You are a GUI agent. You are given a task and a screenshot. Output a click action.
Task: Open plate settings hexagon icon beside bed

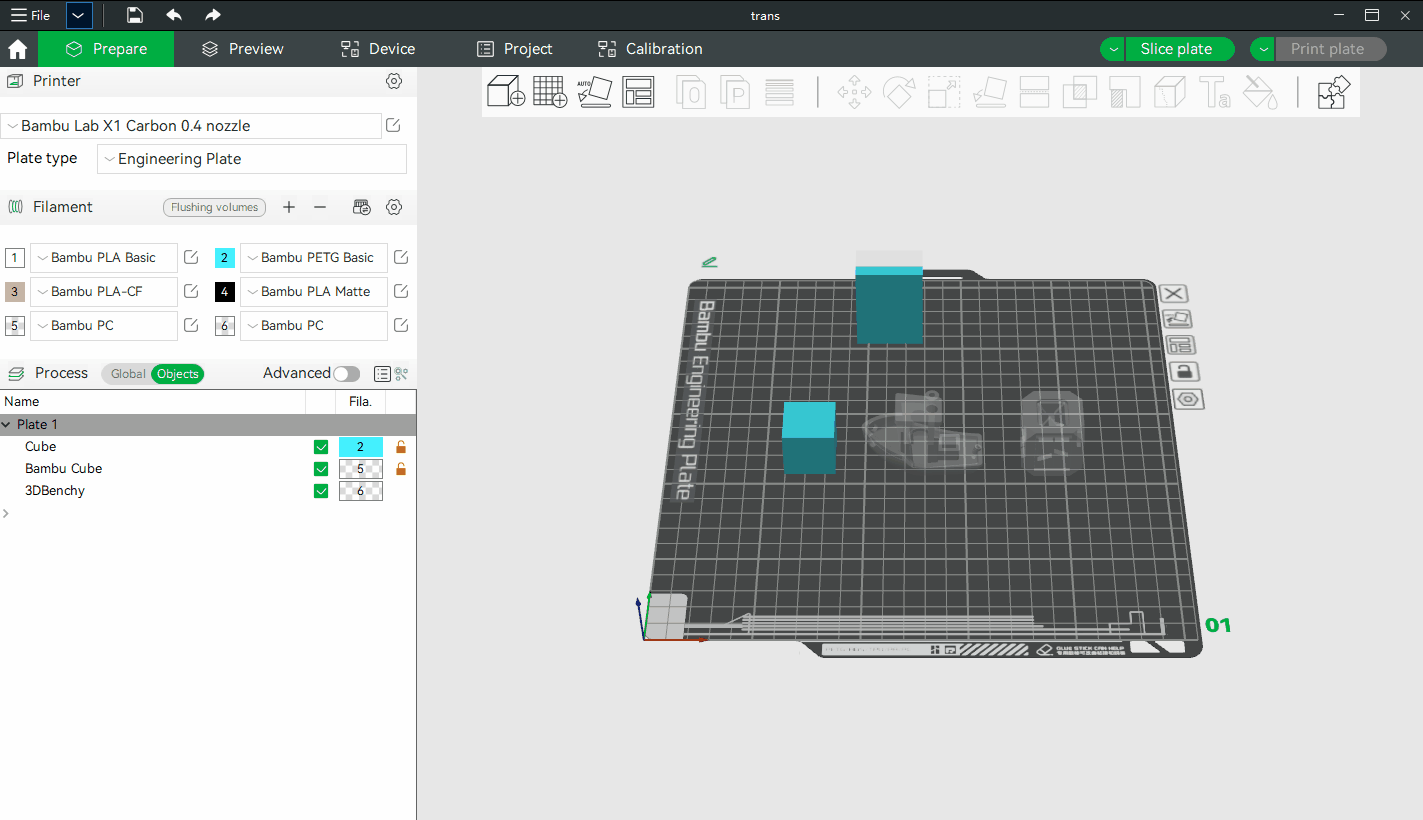(1188, 399)
